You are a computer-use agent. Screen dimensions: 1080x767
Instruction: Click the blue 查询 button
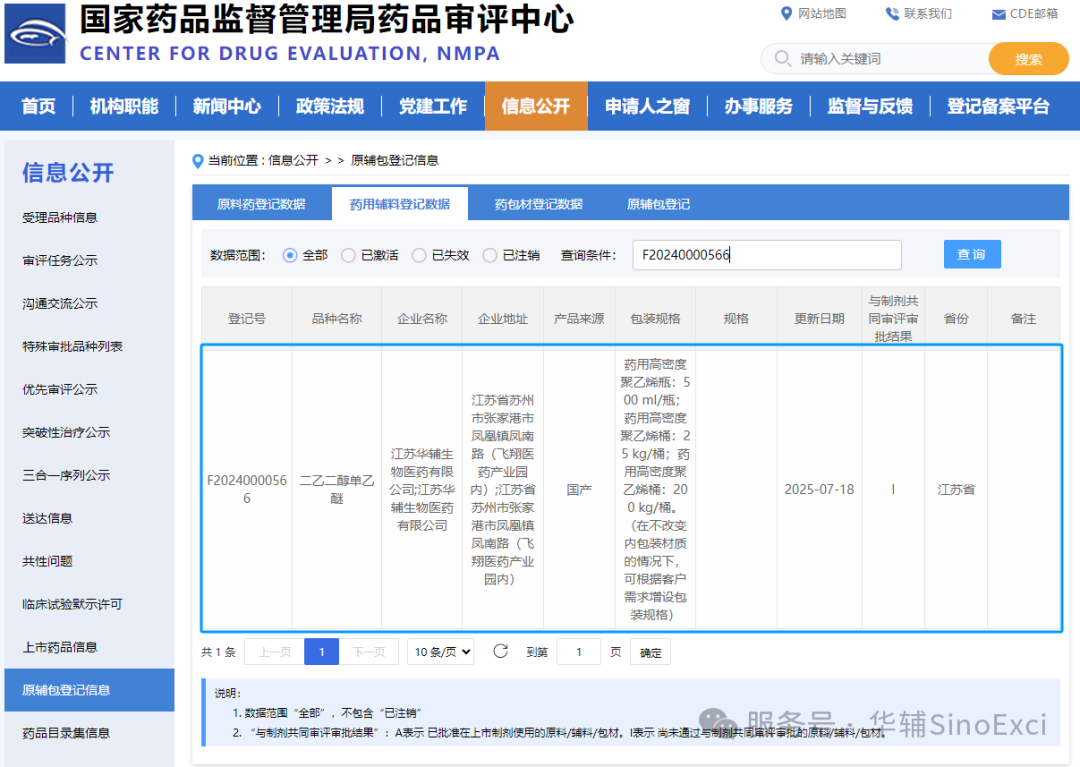point(972,255)
